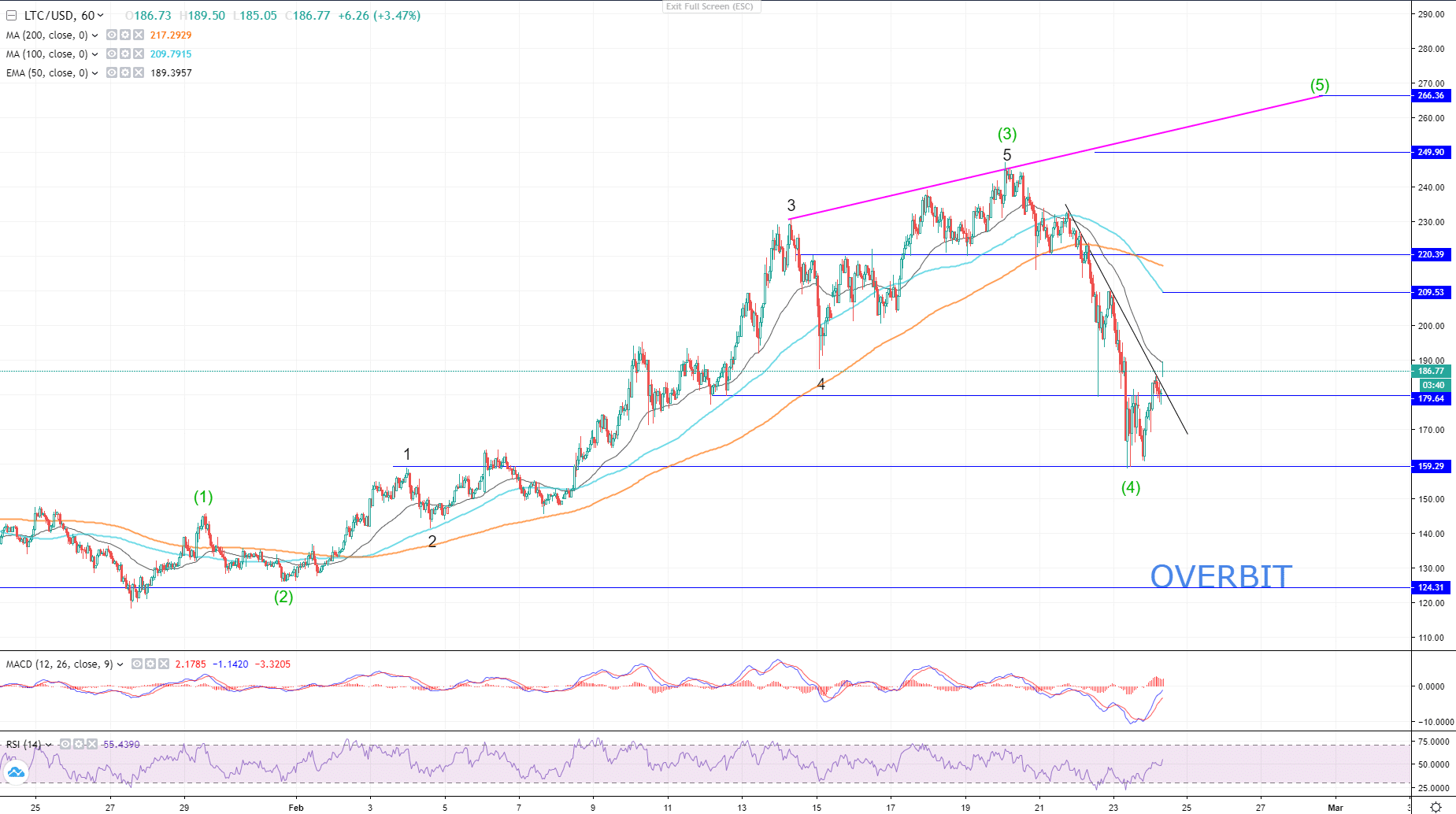This screenshot has width=1456, height=814.
Task: Click the Mar date label on time axis
Action: click(x=1336, y=808)
